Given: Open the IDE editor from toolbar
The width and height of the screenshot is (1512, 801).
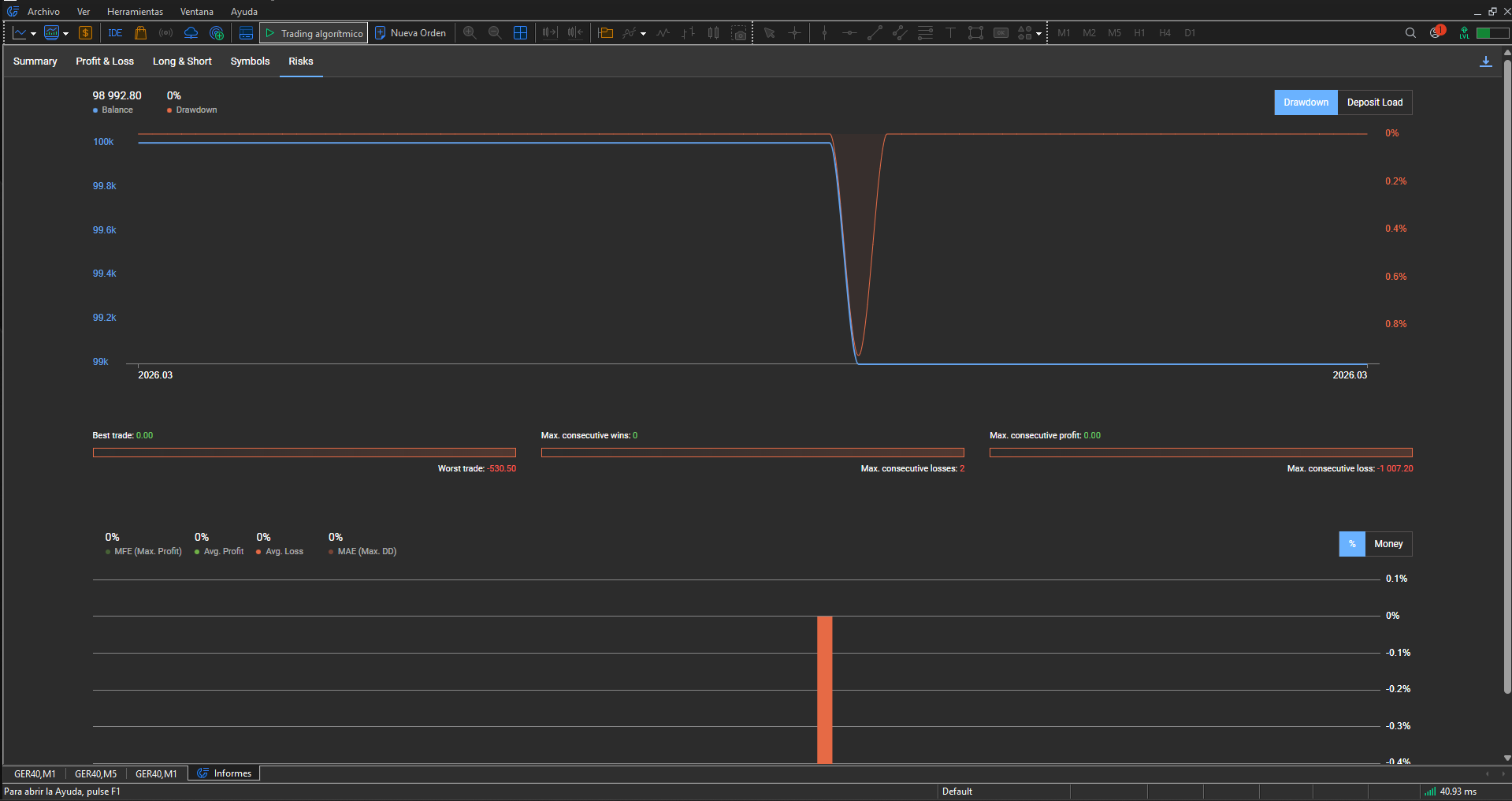Looking at the screenshot, I should 115,33.
